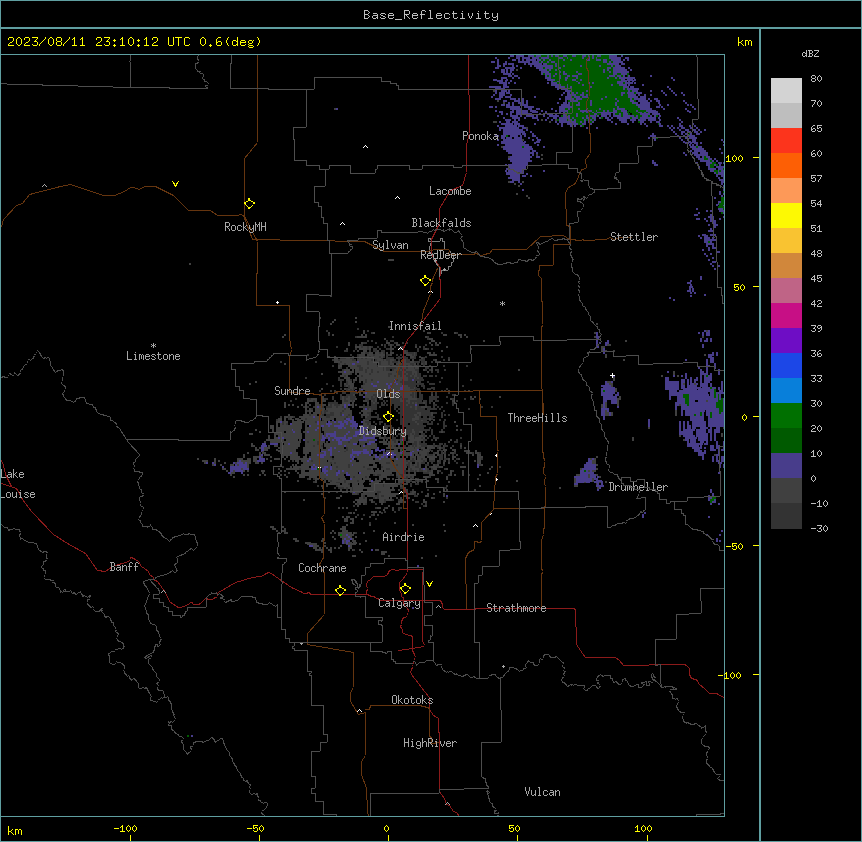This screenshot has width=862, height=842.
Task: Click the HighRiver label
Action: (430, 743)
